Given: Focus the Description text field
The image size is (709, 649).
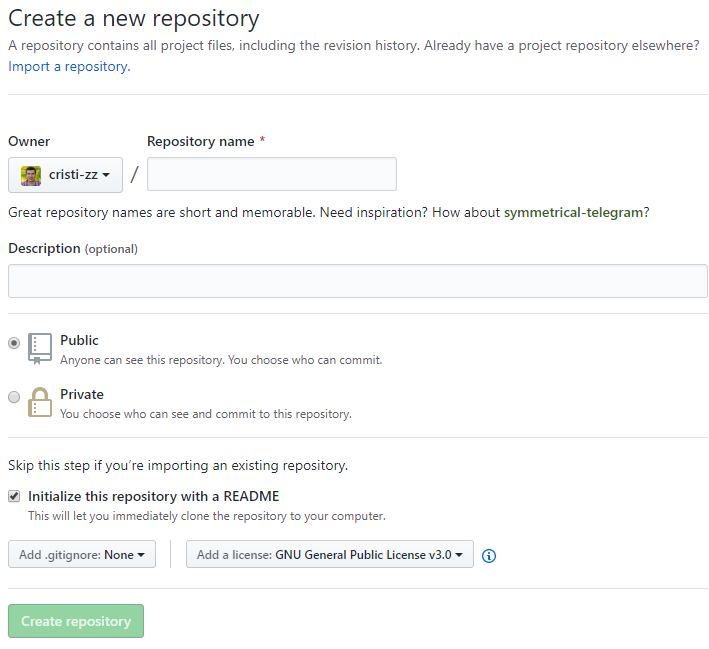Looking at the screenshot, I should coord(357,281).
